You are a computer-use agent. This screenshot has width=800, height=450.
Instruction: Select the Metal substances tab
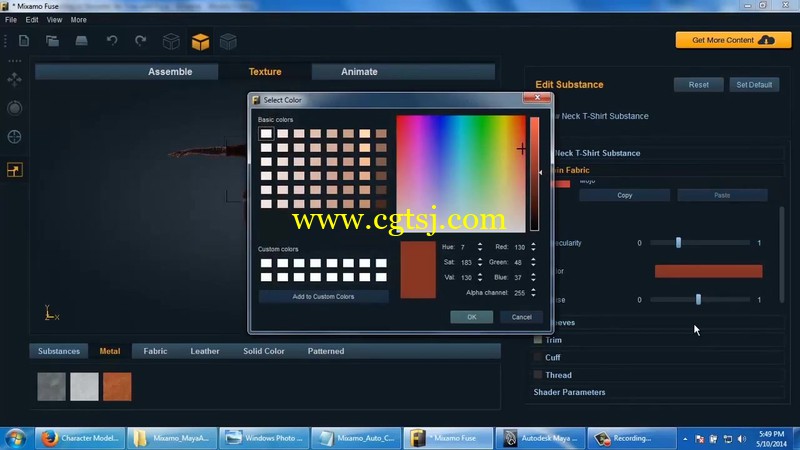[110, 351]
